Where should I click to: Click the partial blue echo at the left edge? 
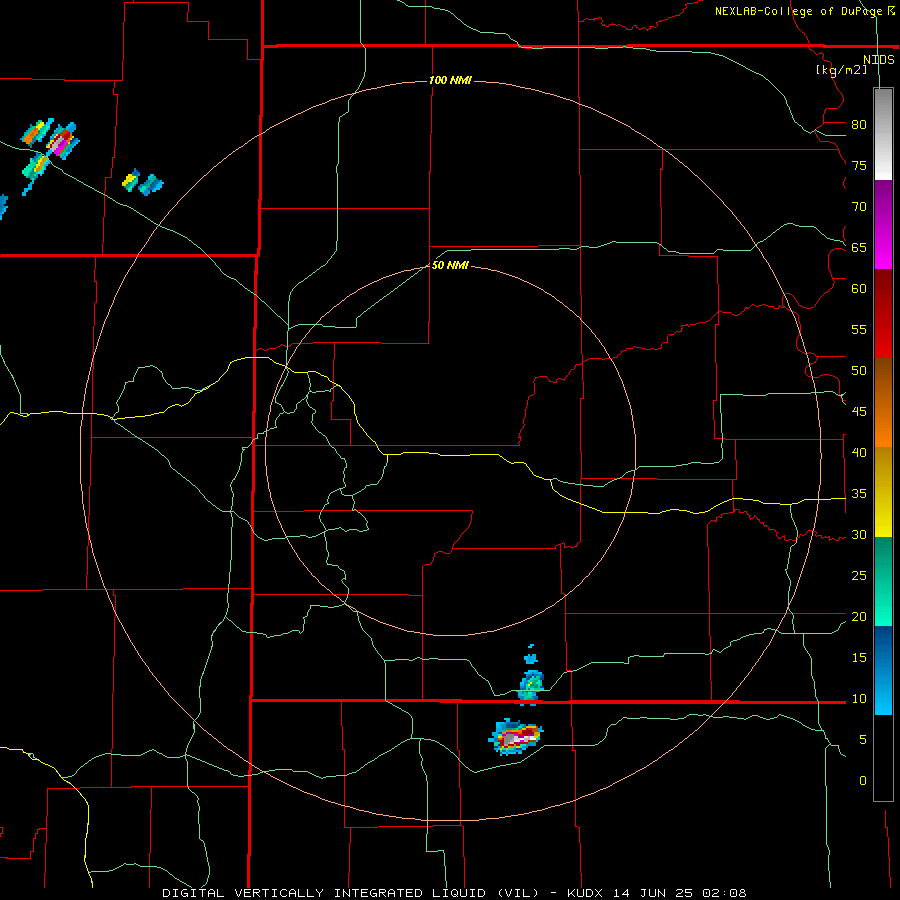(x=3, y=207)
